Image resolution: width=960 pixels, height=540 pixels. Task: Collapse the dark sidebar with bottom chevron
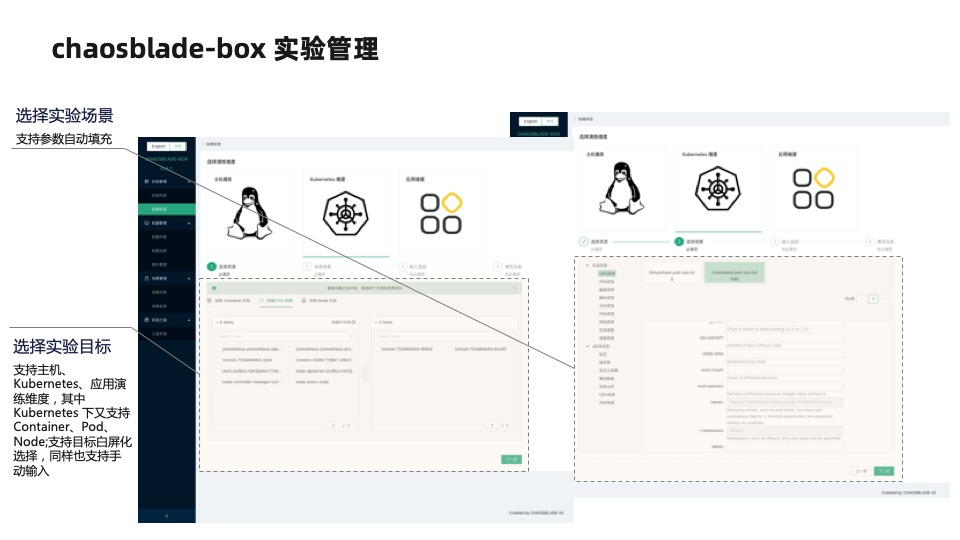tap(167, 516)
